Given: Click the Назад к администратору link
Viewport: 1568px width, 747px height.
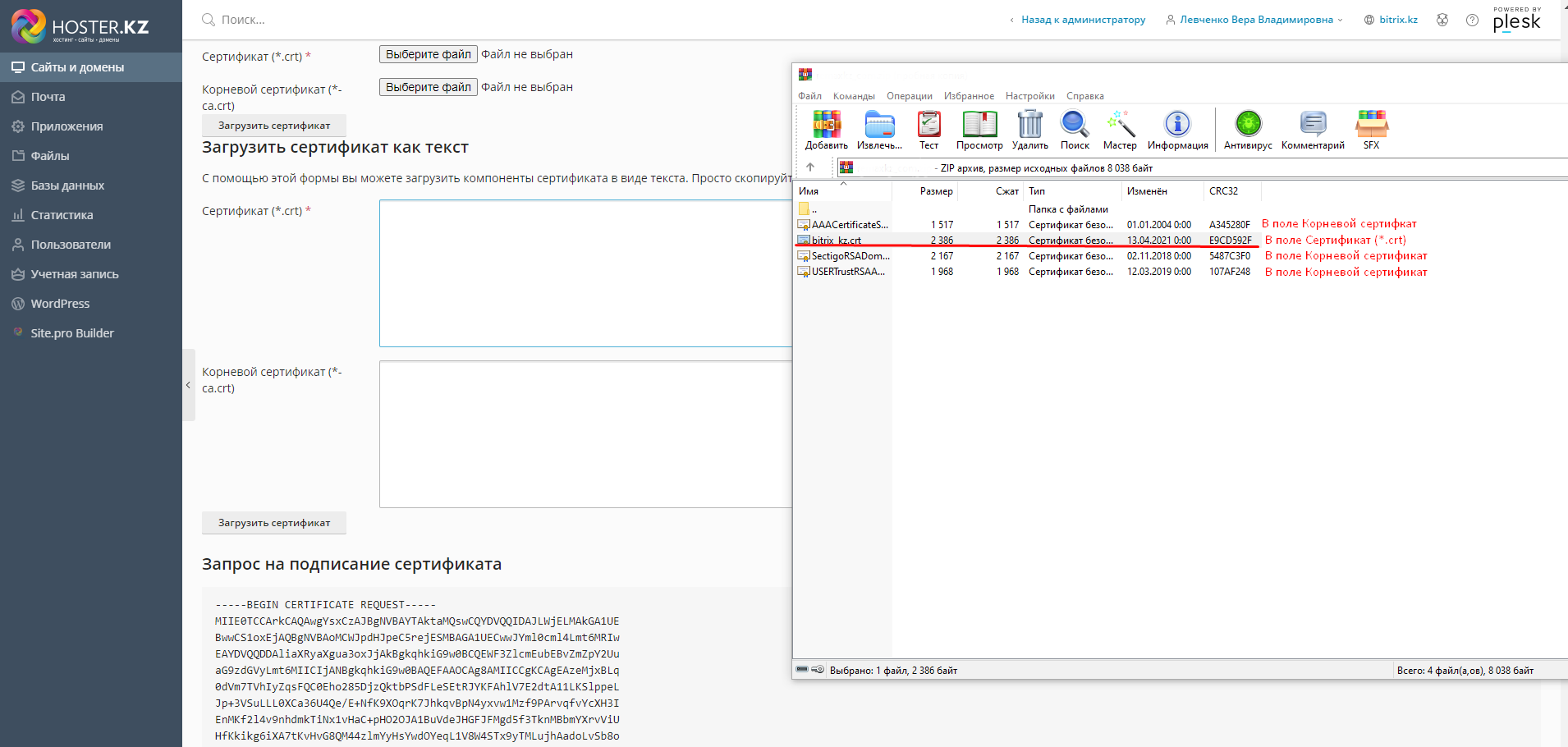Looking at the screenshot, I should (1083, 20).
